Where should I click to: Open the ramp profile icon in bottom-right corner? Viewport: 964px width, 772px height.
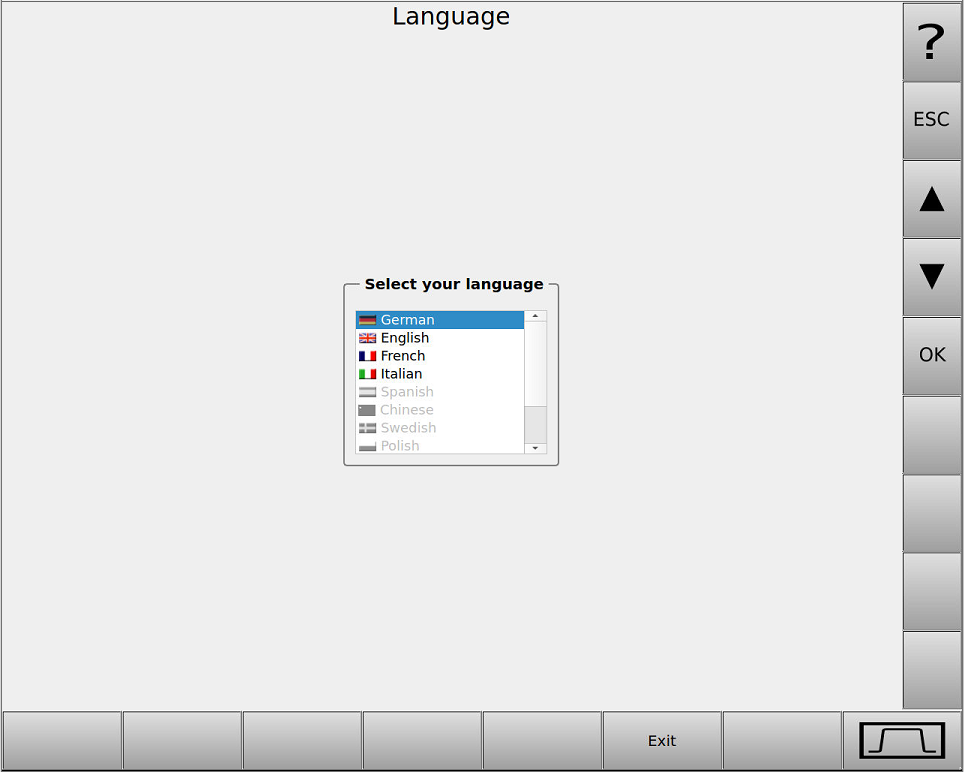(x=902, y=741)
